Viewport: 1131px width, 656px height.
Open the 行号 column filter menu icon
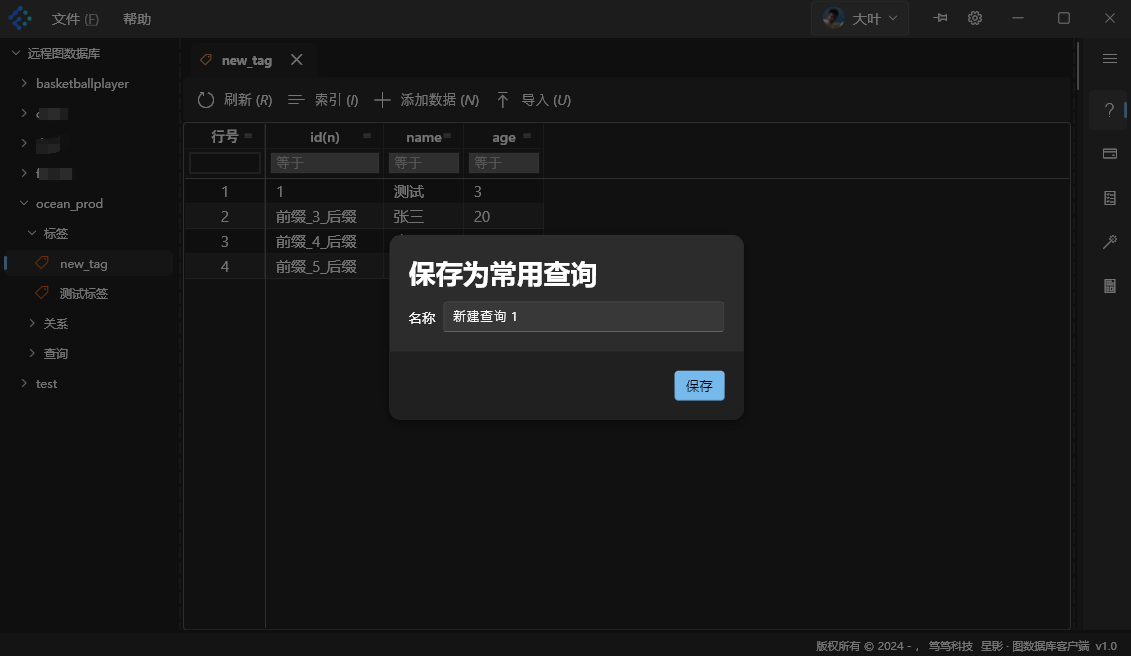[x=248, y=136]
